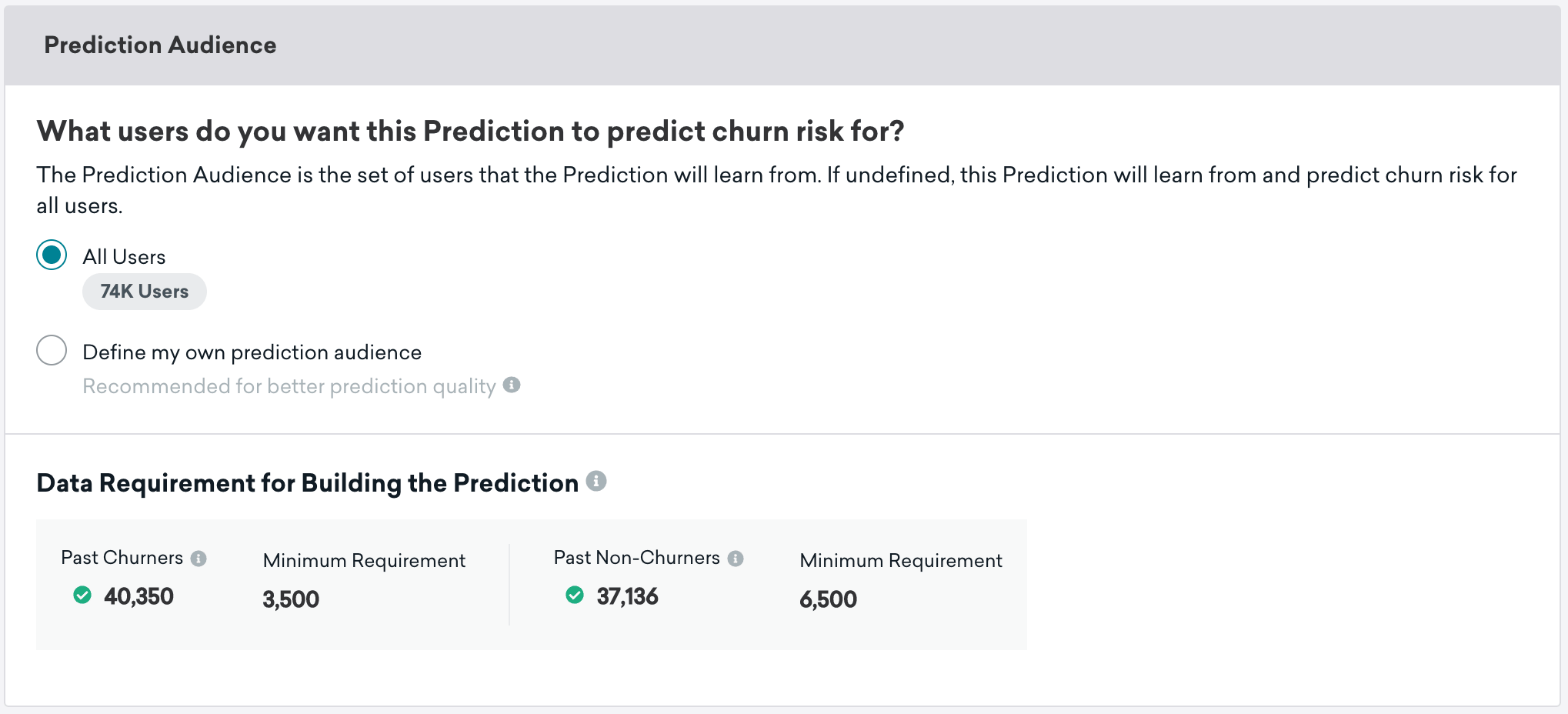Click the 37,136 non-churners count
Viewport: 1568px width, 714px height.
628,596
